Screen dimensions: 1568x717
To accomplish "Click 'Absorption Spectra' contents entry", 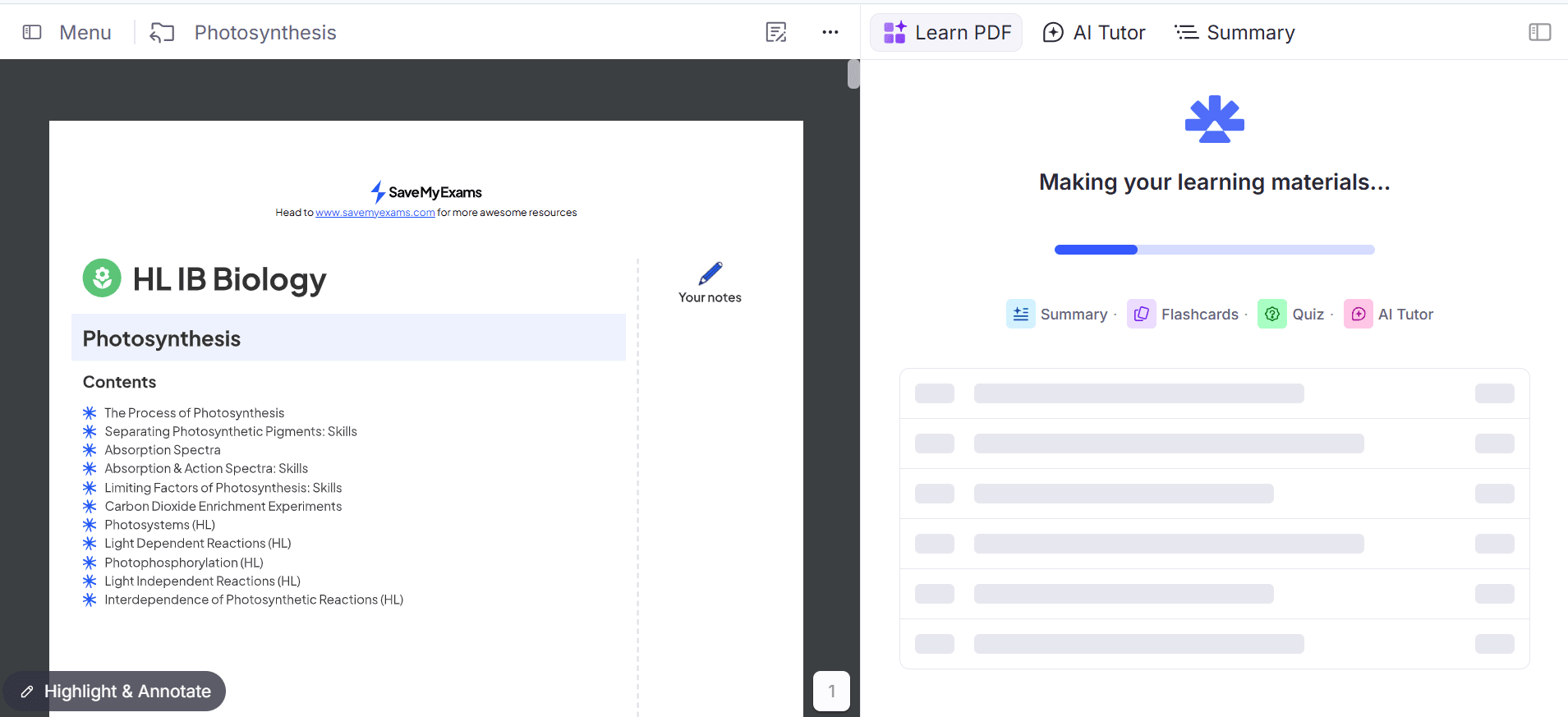I will click(x=163, y=450).
